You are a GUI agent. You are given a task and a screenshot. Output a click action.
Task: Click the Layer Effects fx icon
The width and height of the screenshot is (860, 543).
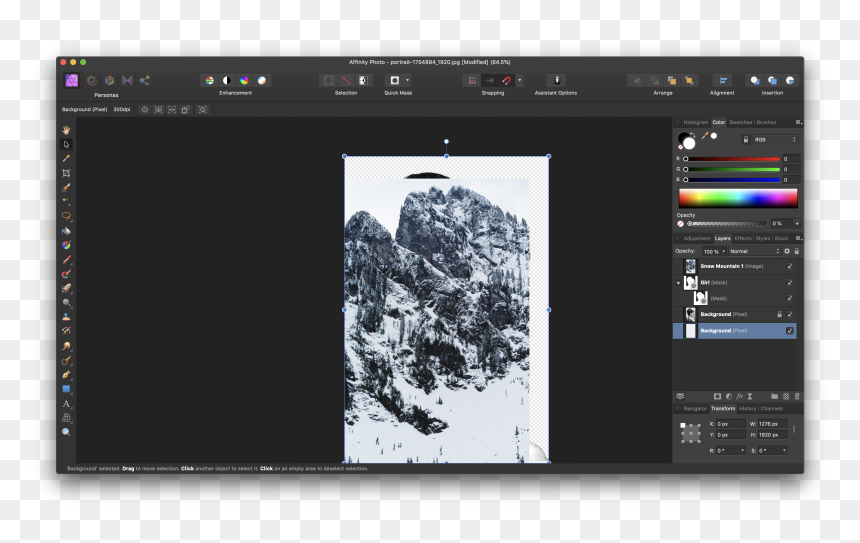pos(739,397)
